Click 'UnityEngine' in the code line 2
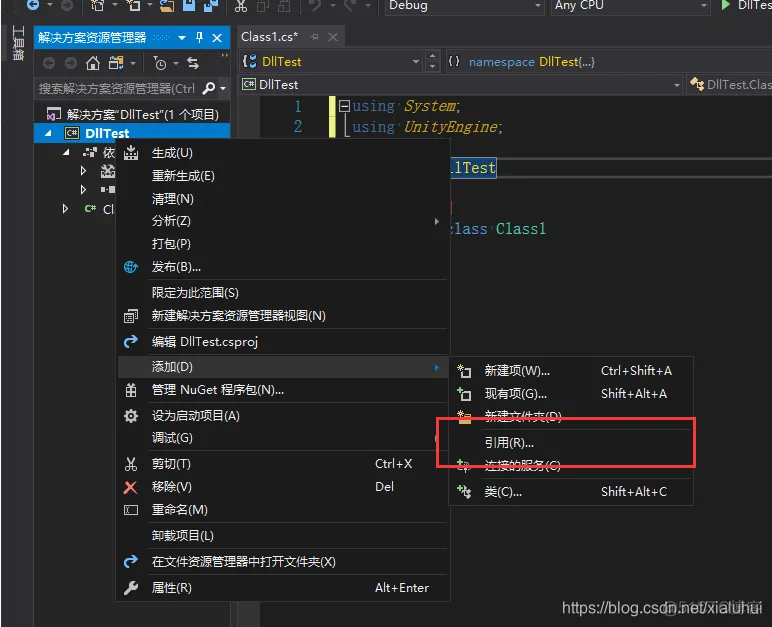772x627 pixels. 450,127
